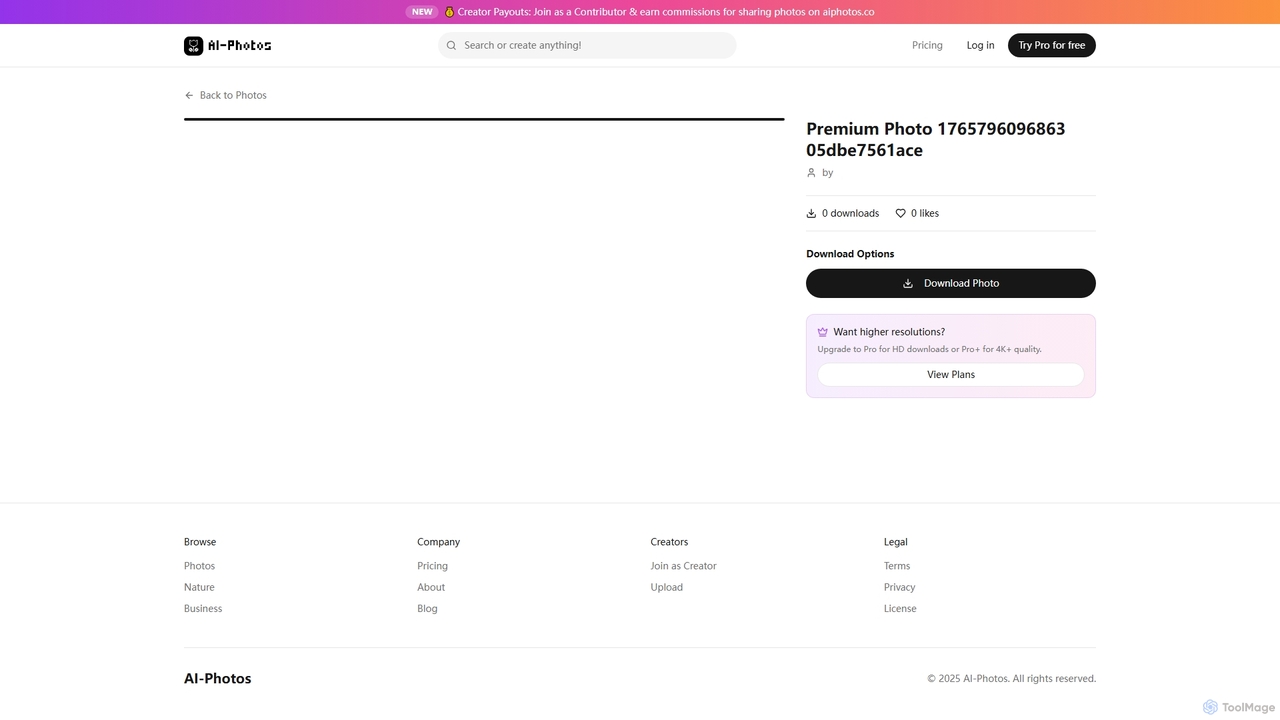1280x720 pixels.
Task: Open the footer Pricing link
Action: tap(432, 566)
